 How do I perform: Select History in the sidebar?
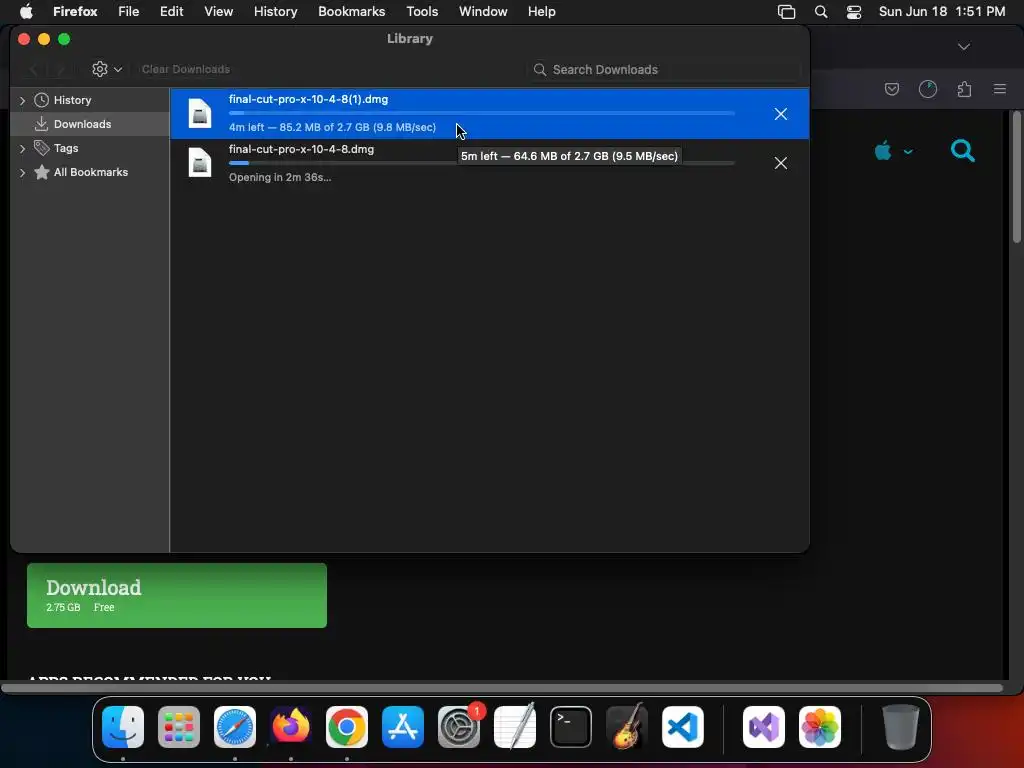click(x=72, y=100)
